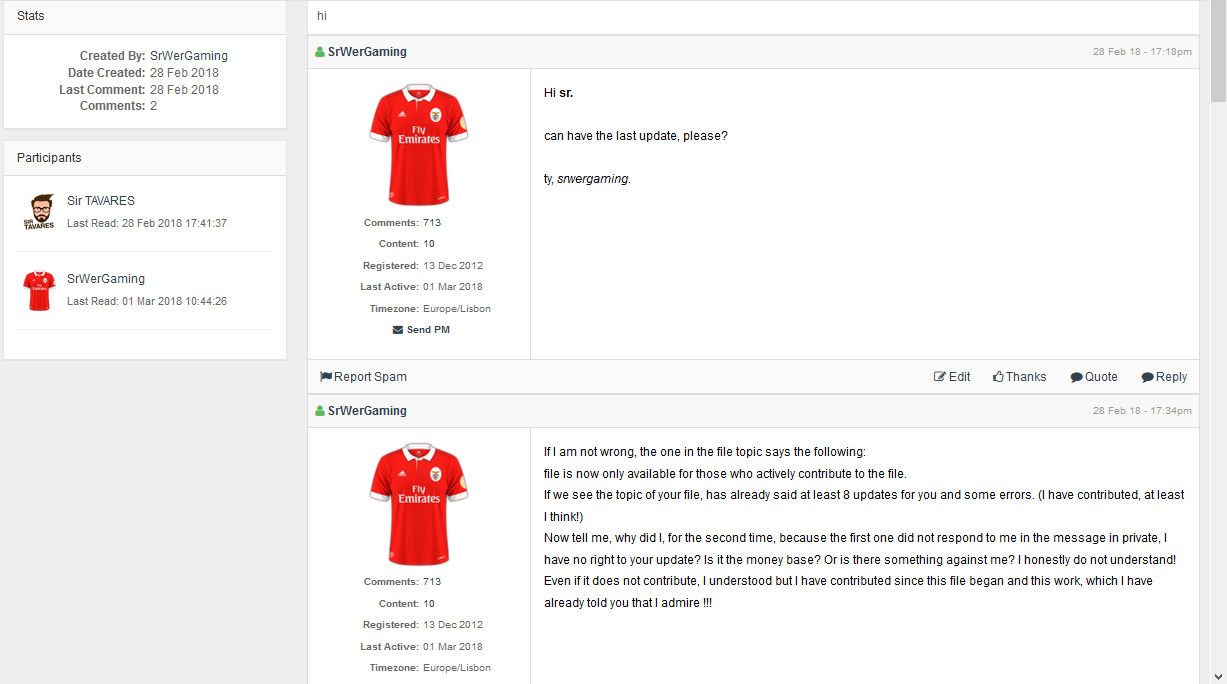Click the 28 Feb 18 - 17:18pm timestamp
The width and height of the screenshot is (1227, 684).
[1142, 52]
